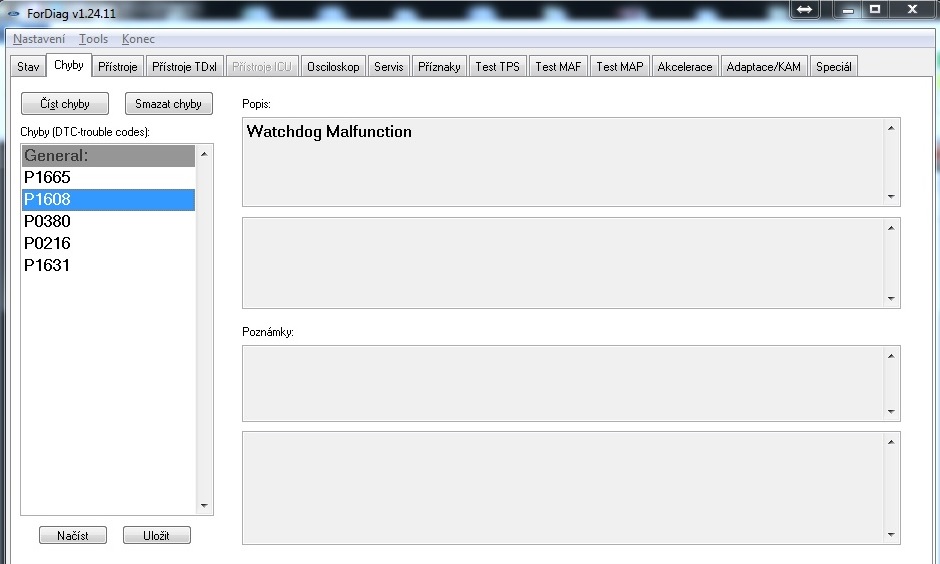940x564 pixels.
Task: Open the Konec menu
Action: 138,39
